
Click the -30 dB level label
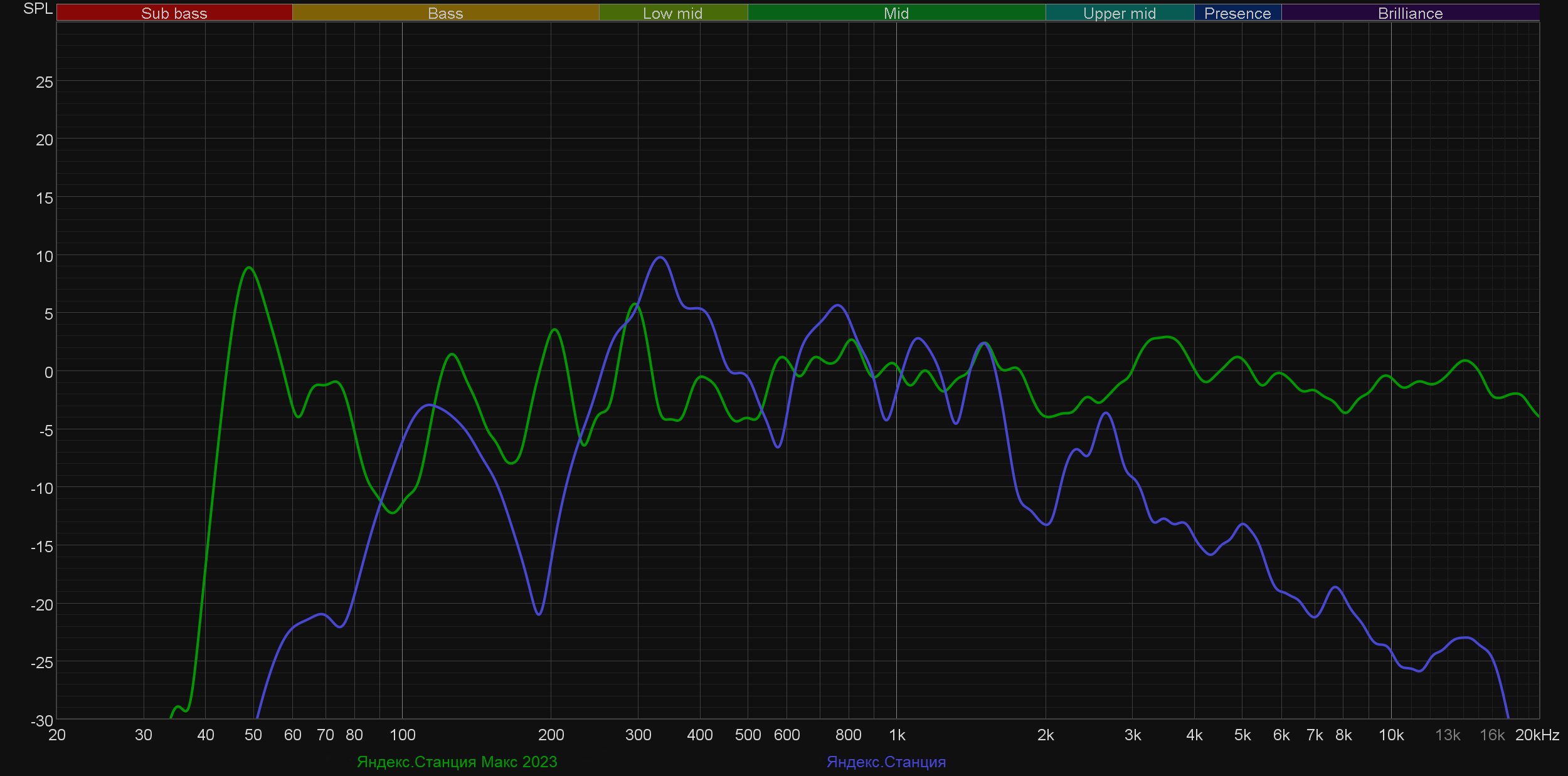click(x=42, y=721)
